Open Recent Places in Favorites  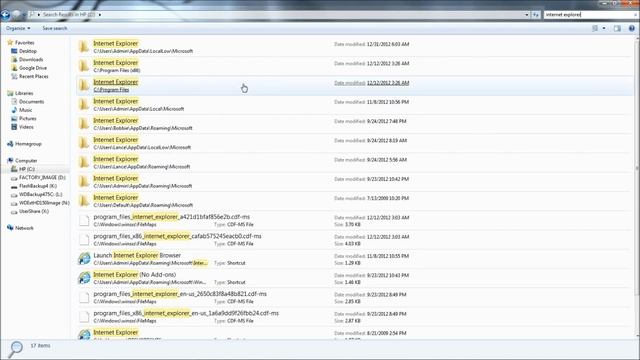(30, 76)
